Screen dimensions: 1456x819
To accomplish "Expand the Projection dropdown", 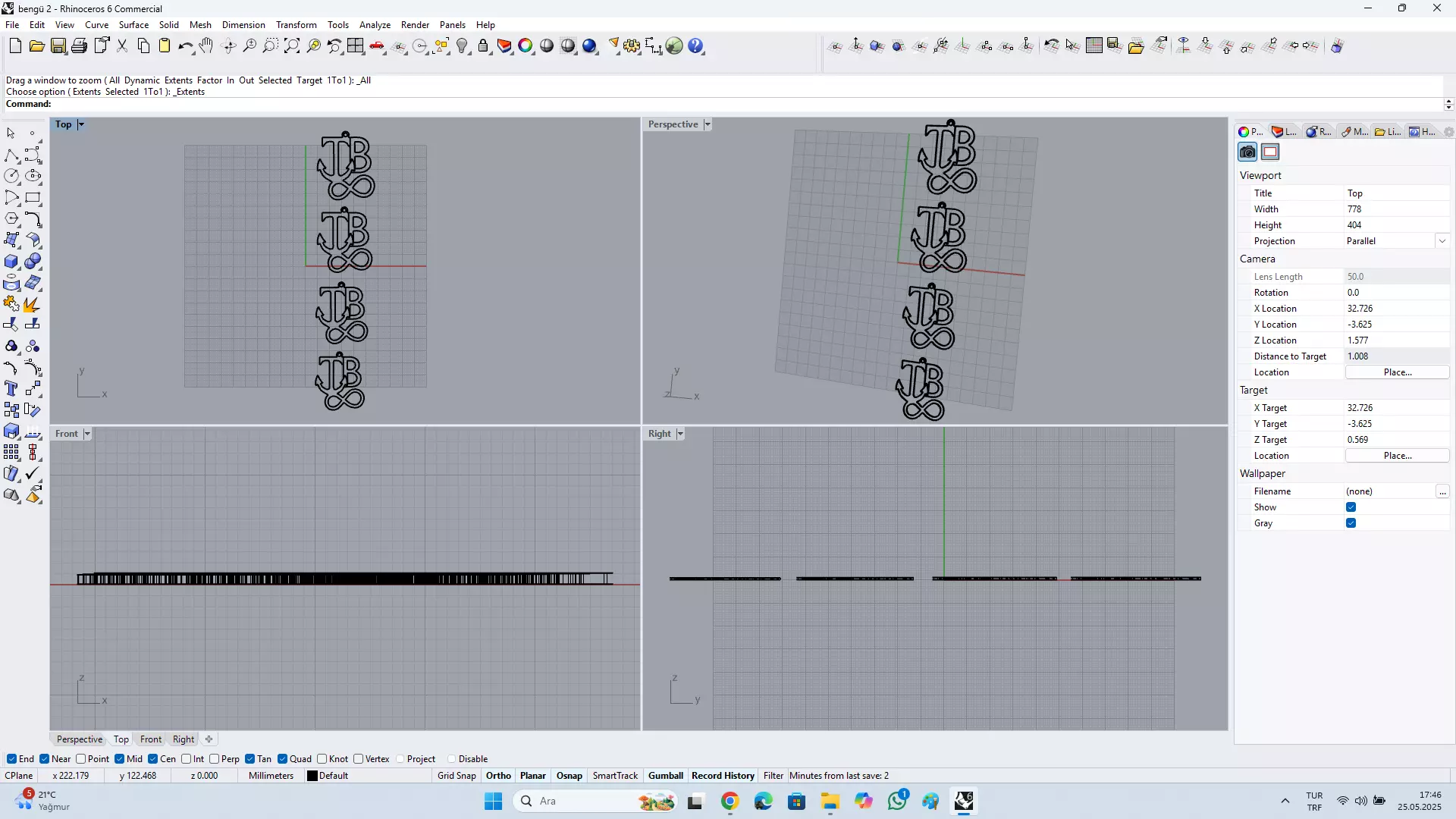I will coord(1442,241).
